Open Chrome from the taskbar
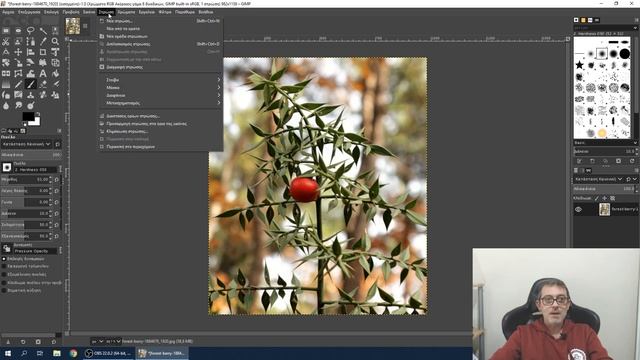The height and width of the screenshot is (360, 640). pos(73,353)
